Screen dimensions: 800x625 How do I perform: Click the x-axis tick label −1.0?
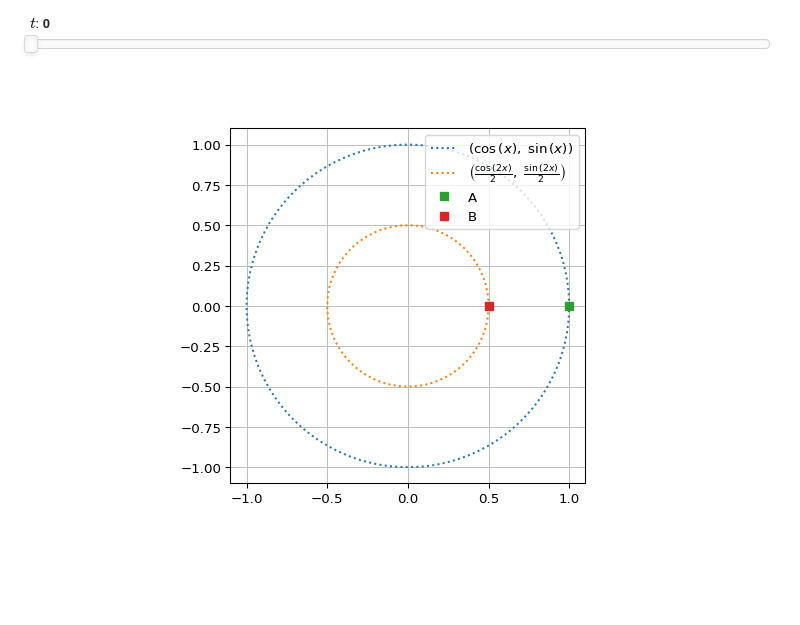(247, 499)
